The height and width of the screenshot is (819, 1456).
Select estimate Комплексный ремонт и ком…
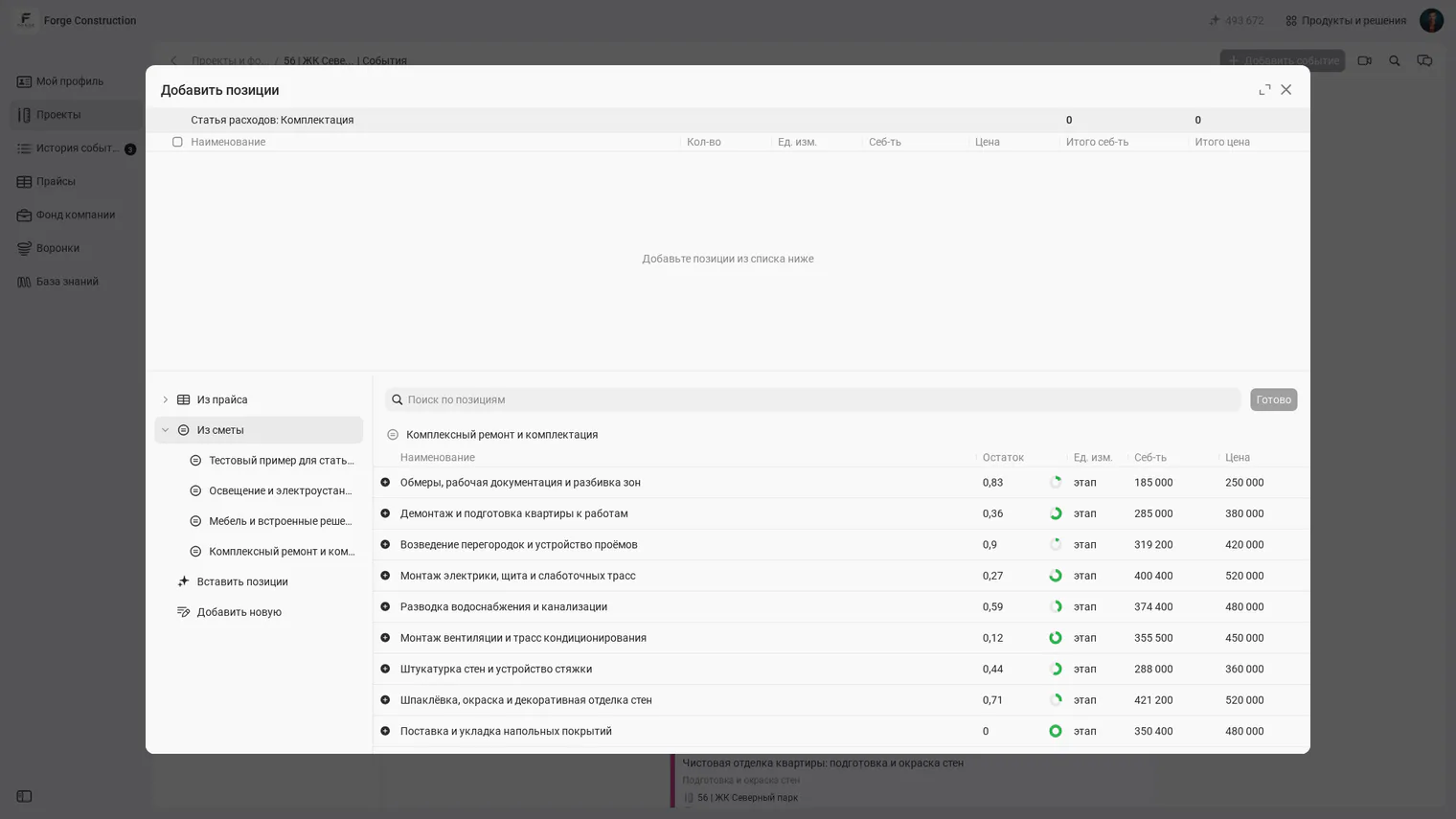tap(272, 552)
